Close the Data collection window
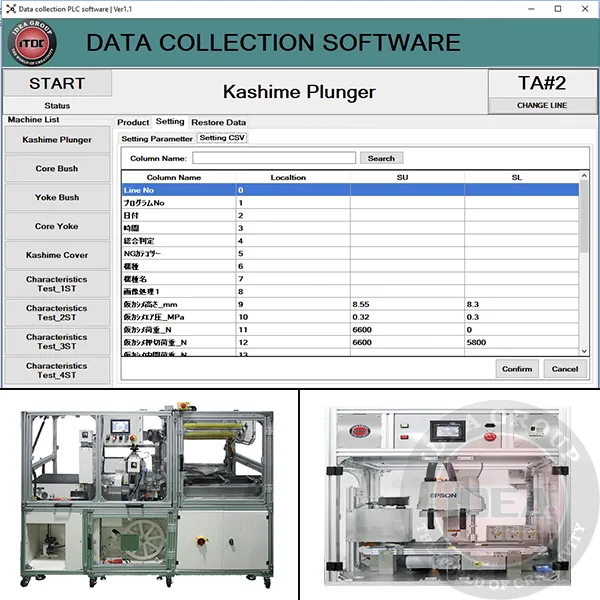 pyautogui.click(x=585, y=9)
